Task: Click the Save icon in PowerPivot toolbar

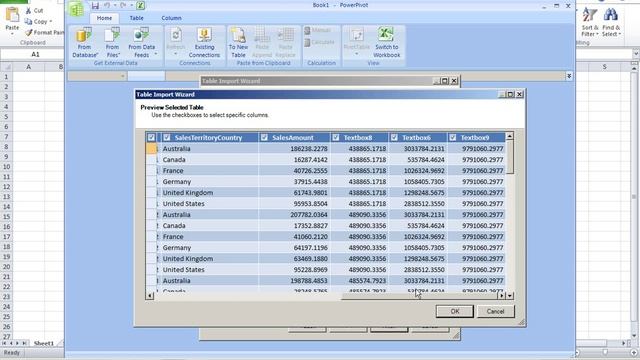Action: click(95, 6)
